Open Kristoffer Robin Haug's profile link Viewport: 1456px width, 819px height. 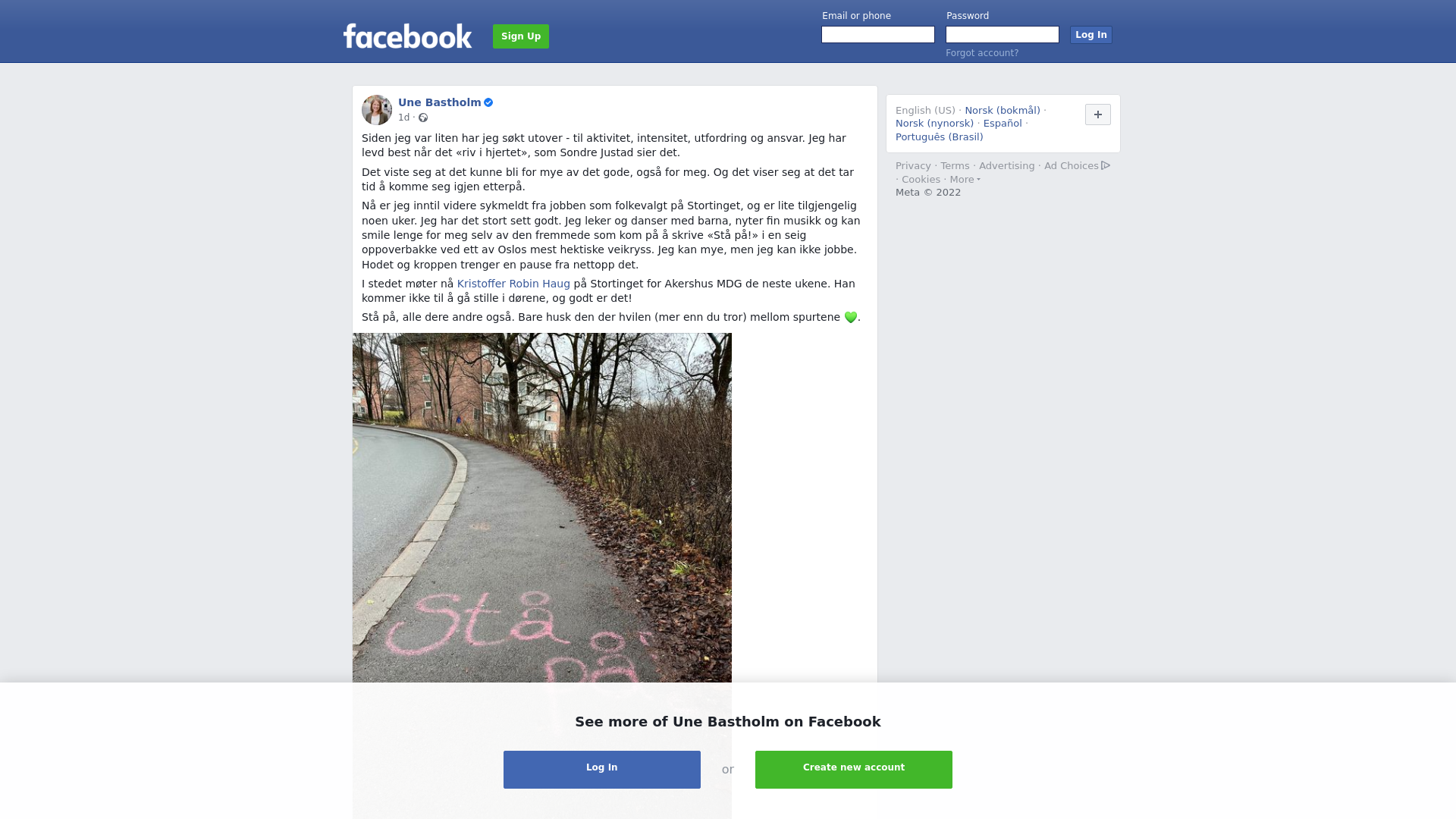[513, 284]
